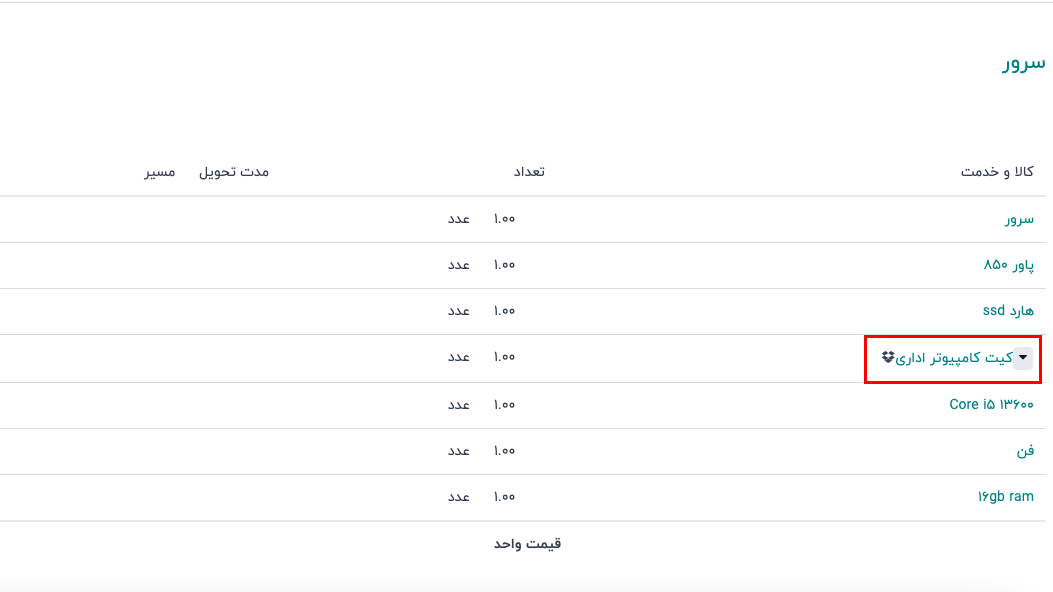
Task: Open the فن component link
Action: click(1025, 451)
